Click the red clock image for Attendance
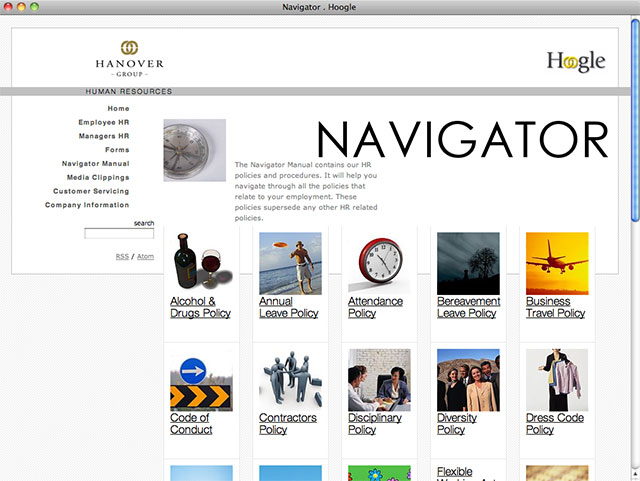Image resolution: width=640 pixels, height=481 pixels. coord(379,263)
